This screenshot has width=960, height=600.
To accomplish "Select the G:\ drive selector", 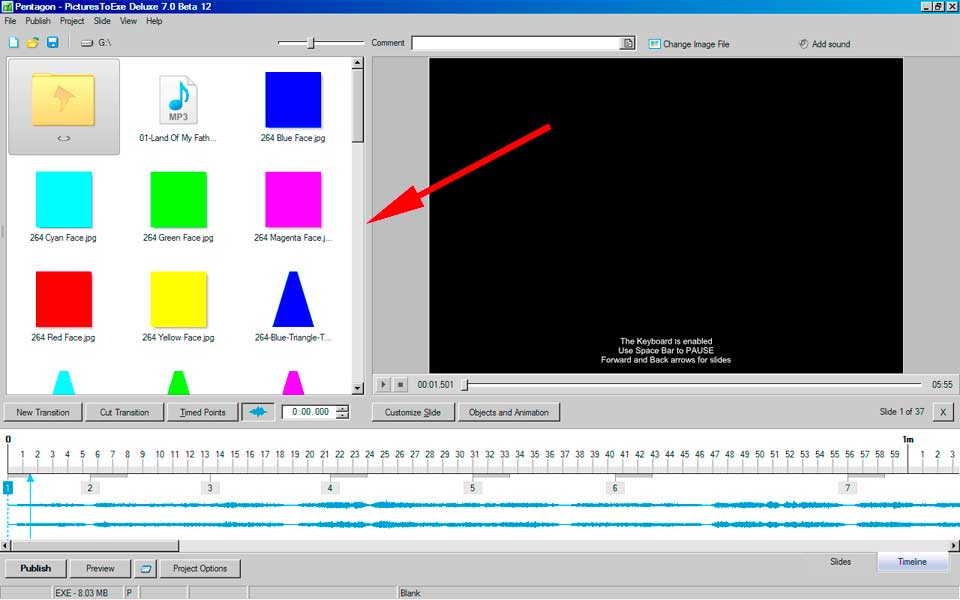I will pos(97,44).
